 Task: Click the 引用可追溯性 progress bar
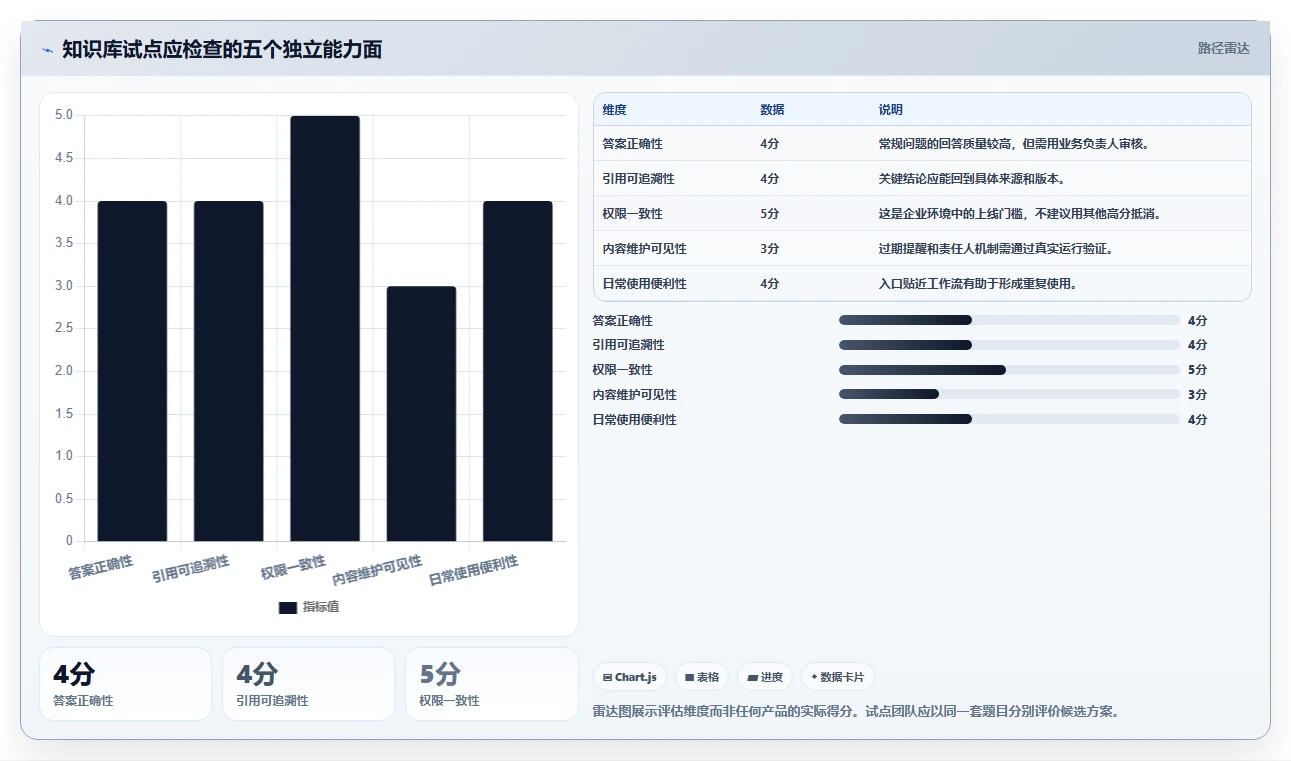click(x=1010, y=345)
